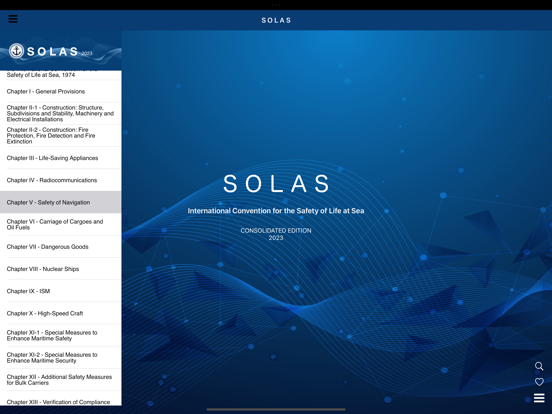
Task: Click 'CONSOLIDATED EDITION 2023' text
Action: (x=276, y=234)
